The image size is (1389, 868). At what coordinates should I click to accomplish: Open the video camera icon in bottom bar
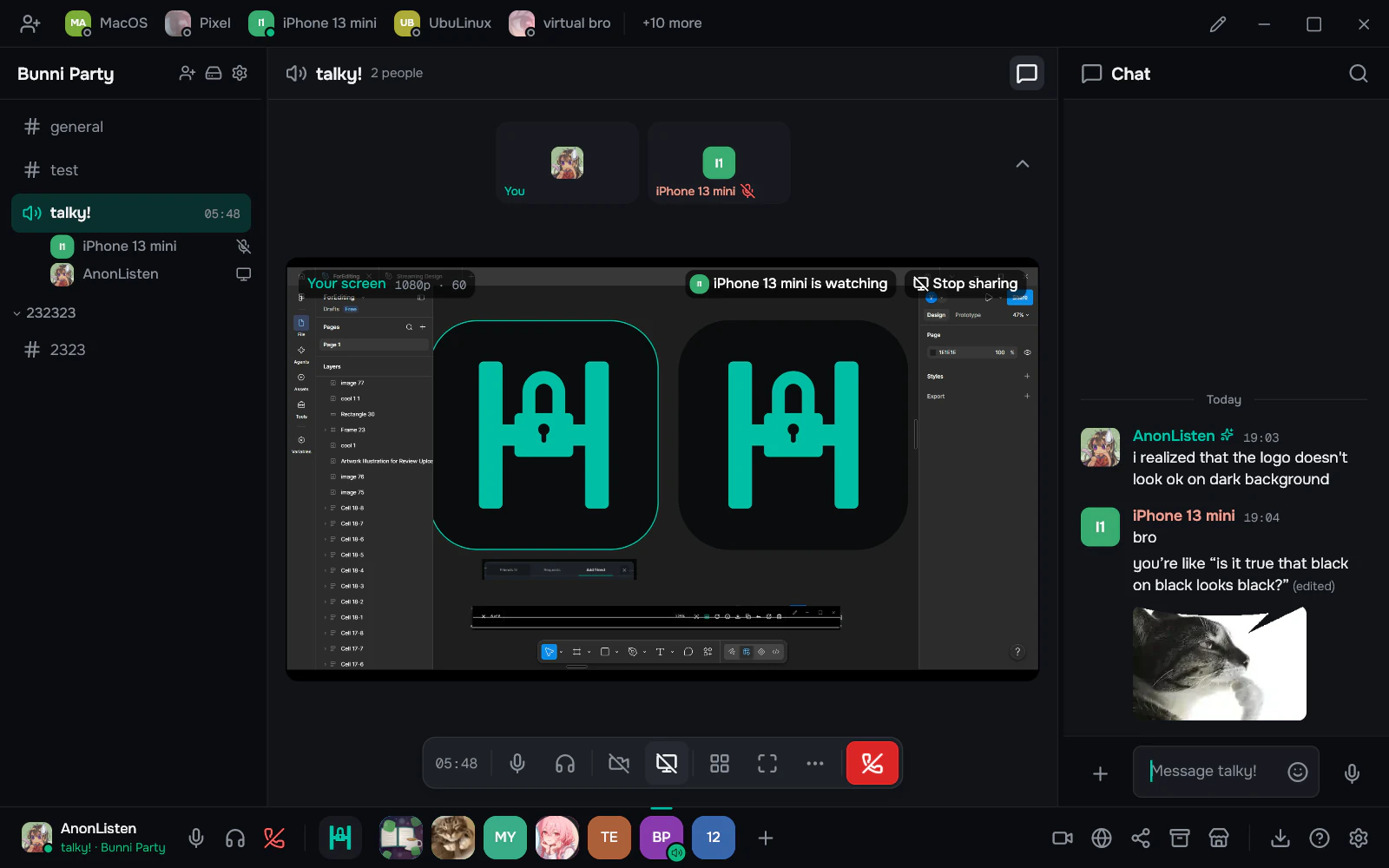click(1063, 838)
